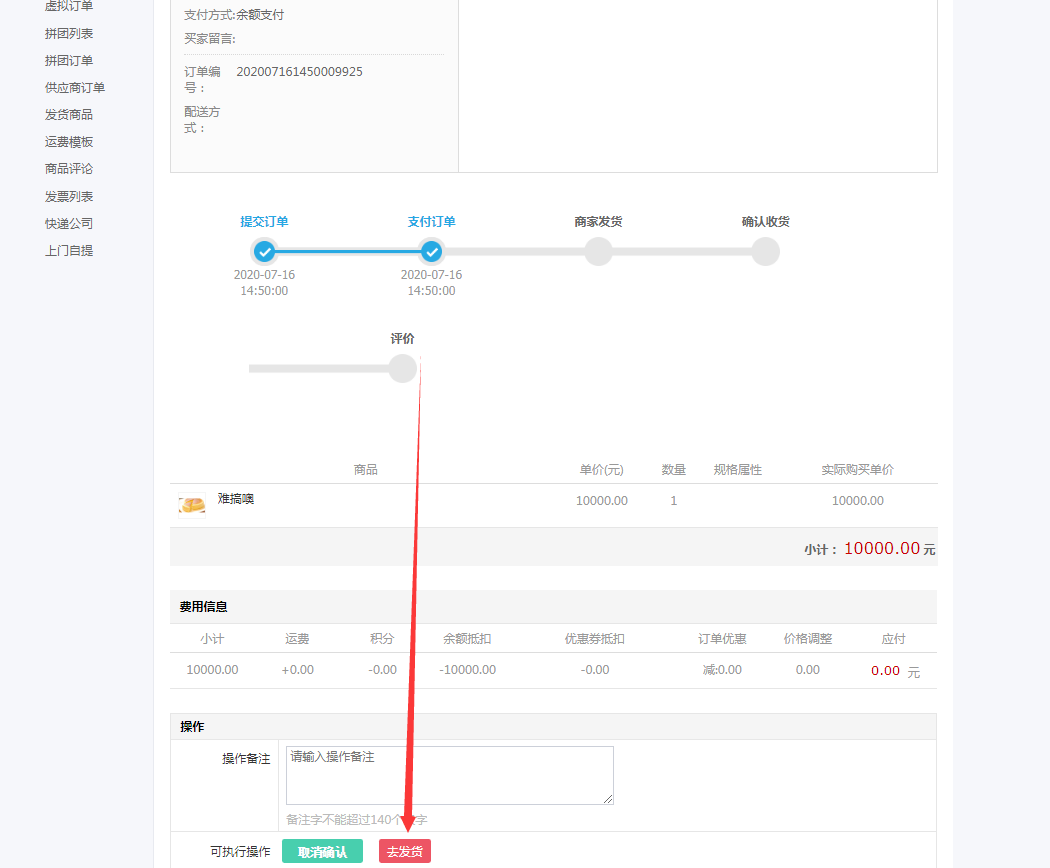The width and height of the screenshot is (1050, 868).
Task: Click the 确认收货 gray step circle
Action: [765, 251]
